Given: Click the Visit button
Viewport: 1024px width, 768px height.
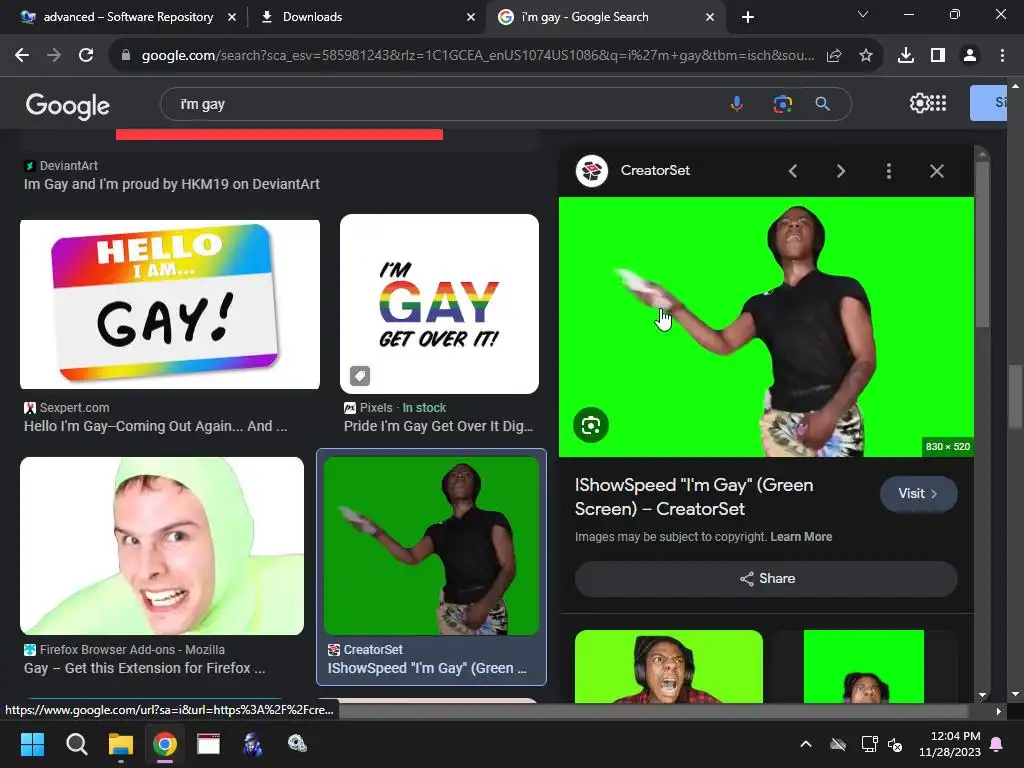Looking at the screenshot, I should (918, 494).
